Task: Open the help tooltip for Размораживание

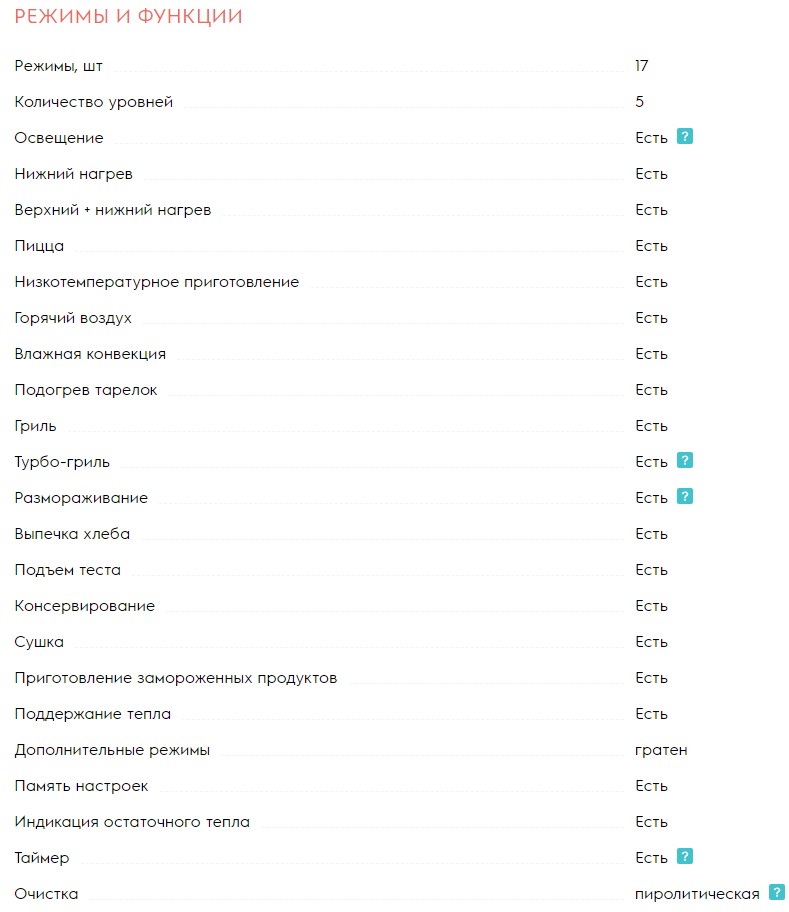Action: pos(685,496)
